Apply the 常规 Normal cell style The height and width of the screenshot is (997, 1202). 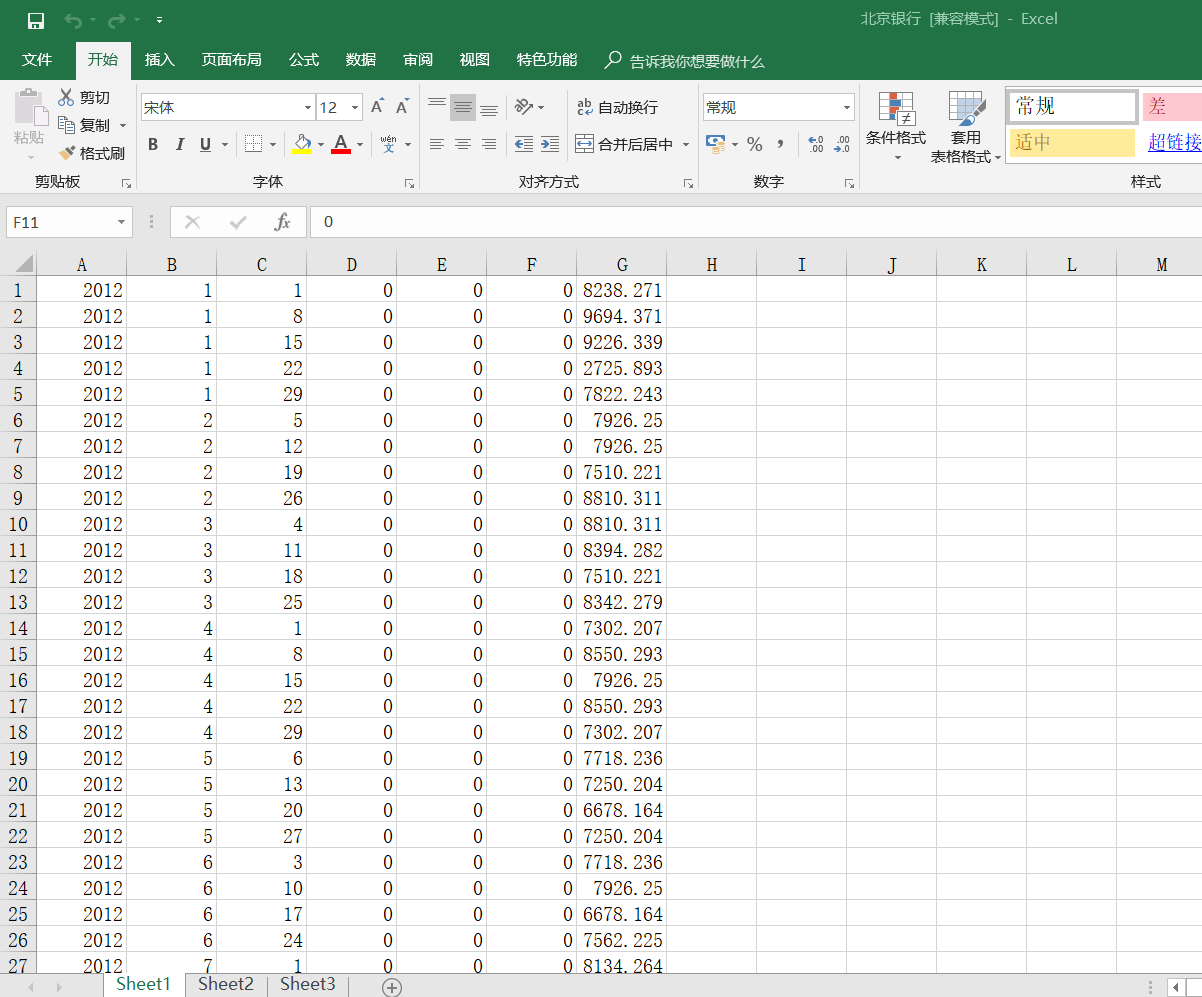point(1071,106)
